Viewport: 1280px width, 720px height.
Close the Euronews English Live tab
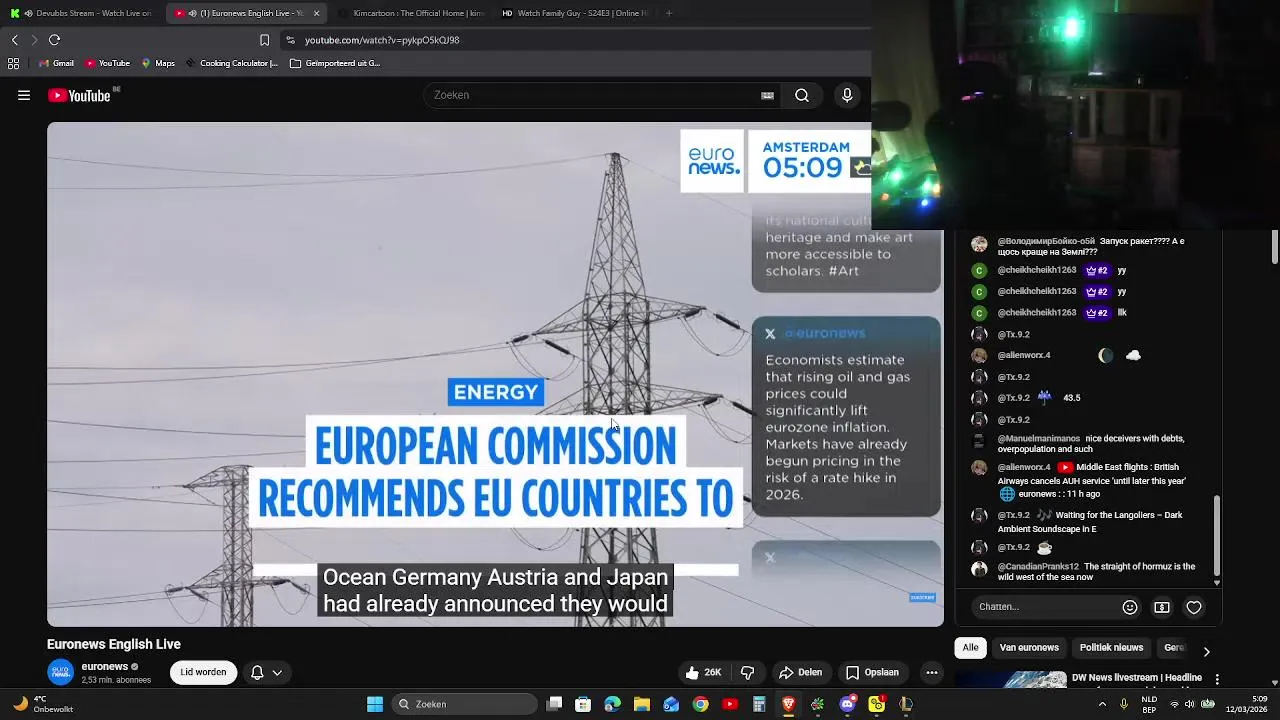pos(316,13)
